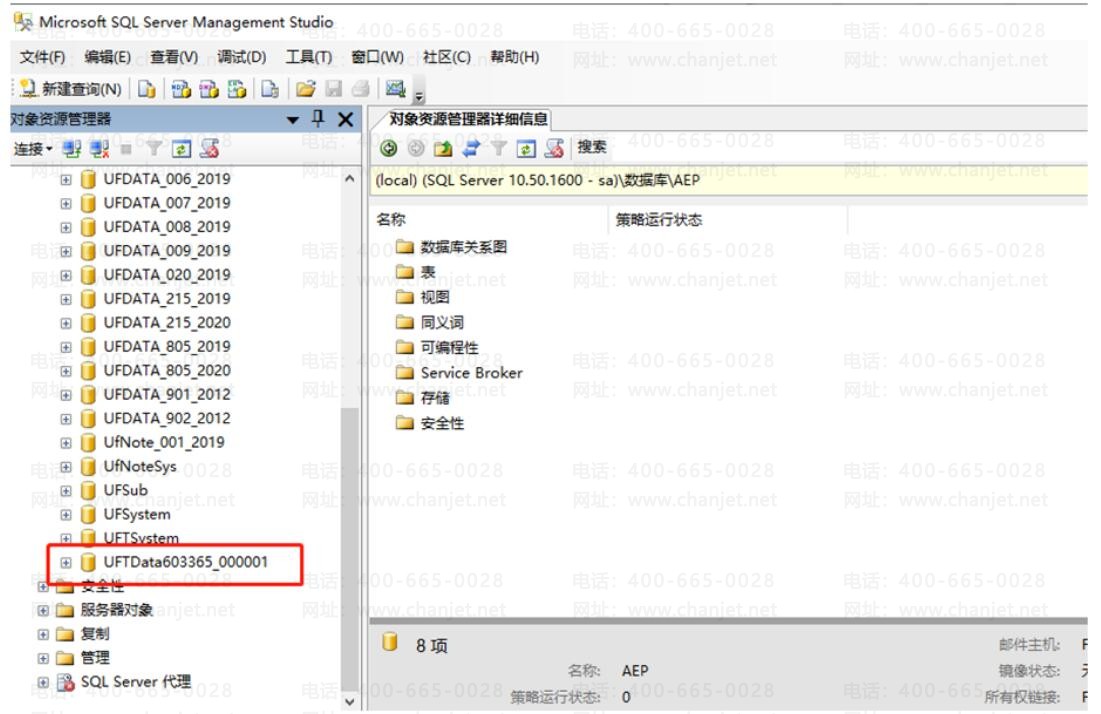Click the Stop square icon in Object Explorer
Image resolution: width=1101 pixels, height=714 pixels.
click(x=126, y=149)
